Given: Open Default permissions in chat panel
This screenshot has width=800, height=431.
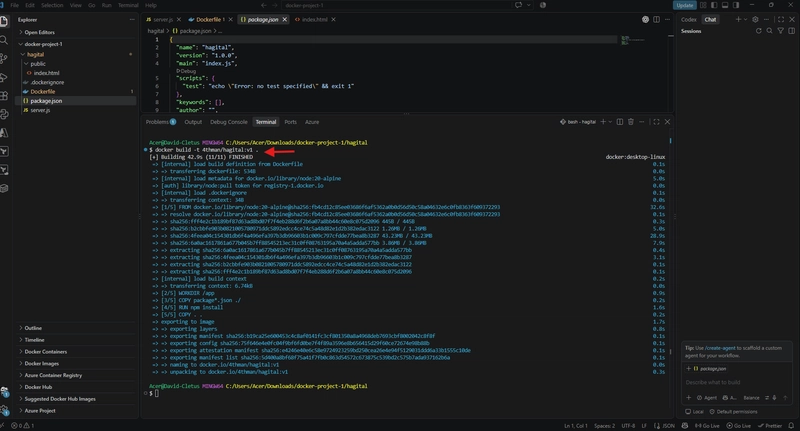Looking at the screenshot, I should (x=733, y=412).
